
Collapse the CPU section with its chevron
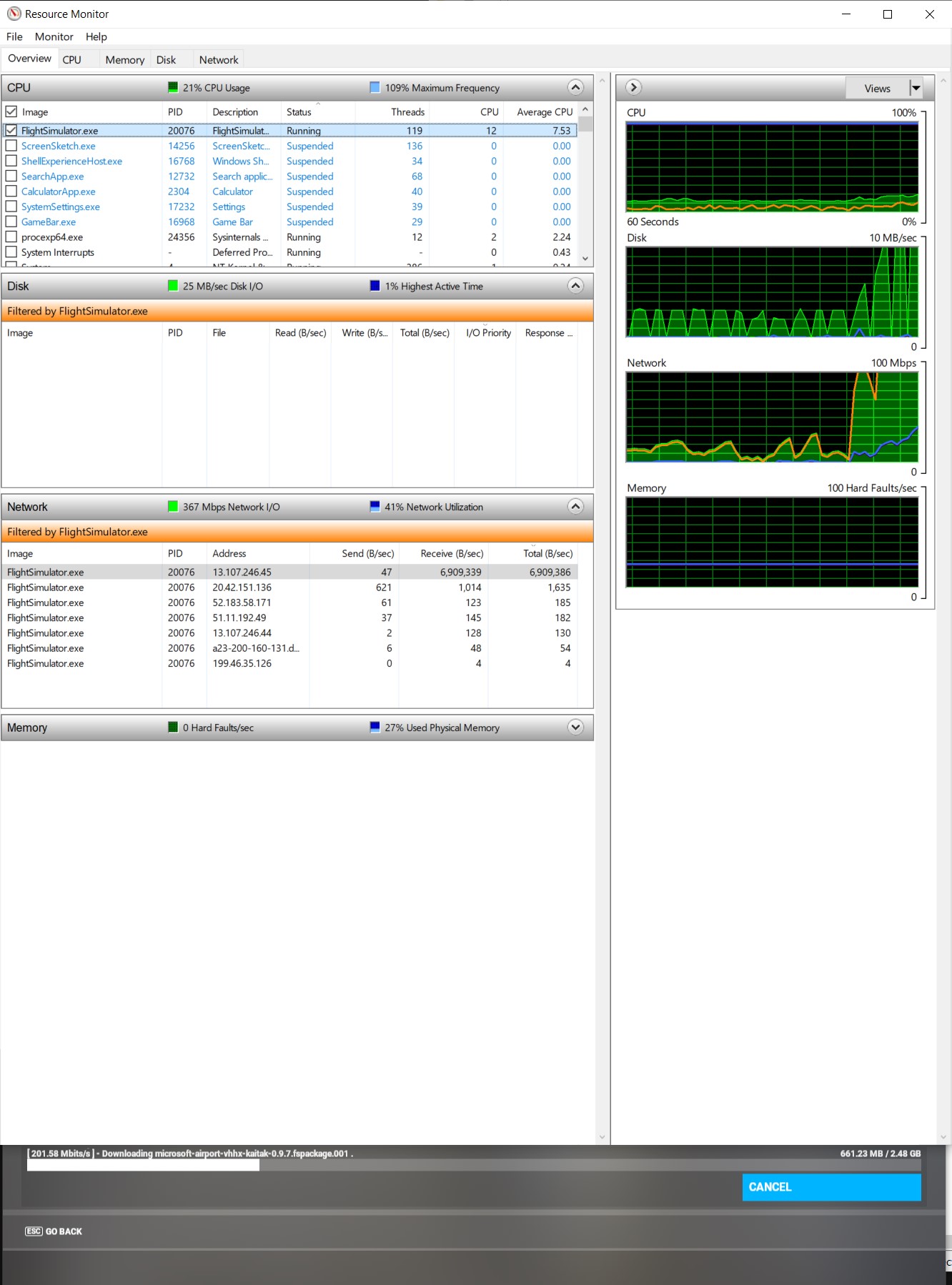pyautogui.click(x=575, y=87)
